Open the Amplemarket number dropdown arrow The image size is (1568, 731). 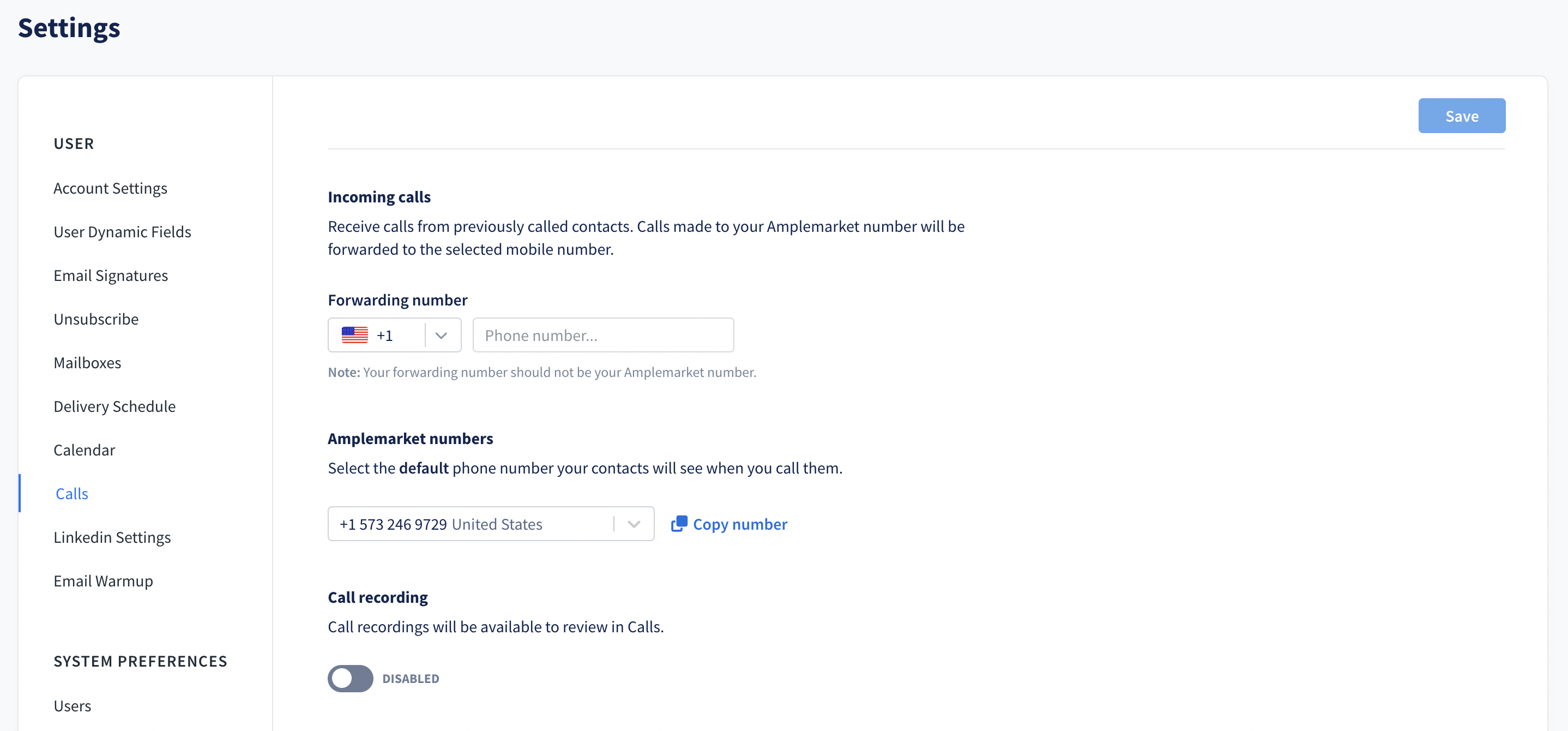[x=634, y=524]
